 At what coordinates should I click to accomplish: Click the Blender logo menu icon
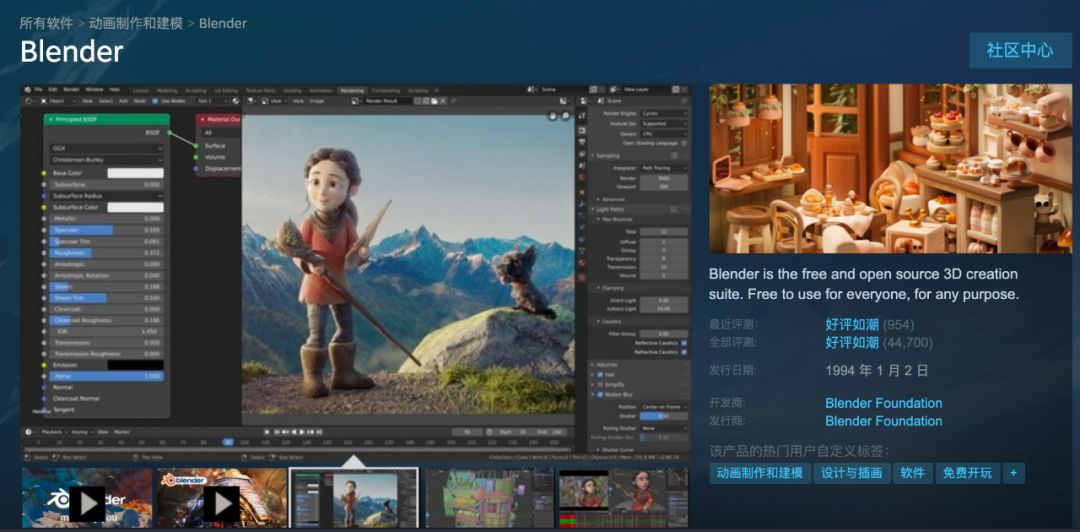click(x=28, y=90)
